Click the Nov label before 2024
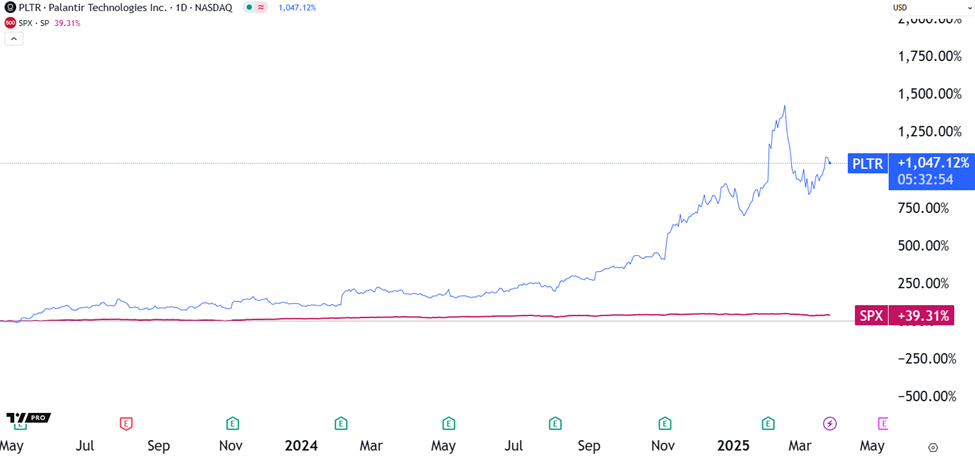This screenshot has height=459, width=975. pyautogui.click(x=231, y=447)
